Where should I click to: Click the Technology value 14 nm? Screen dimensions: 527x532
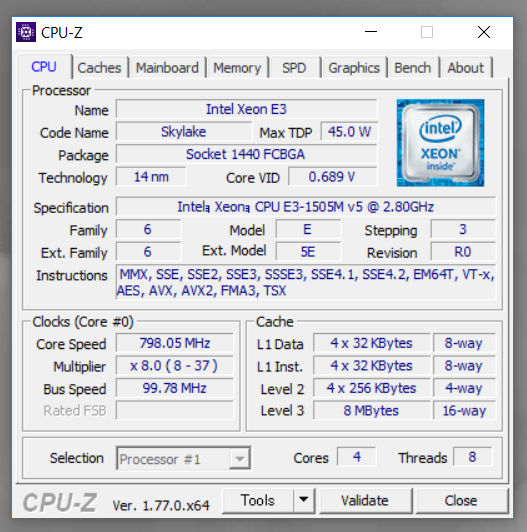[151, 177]
